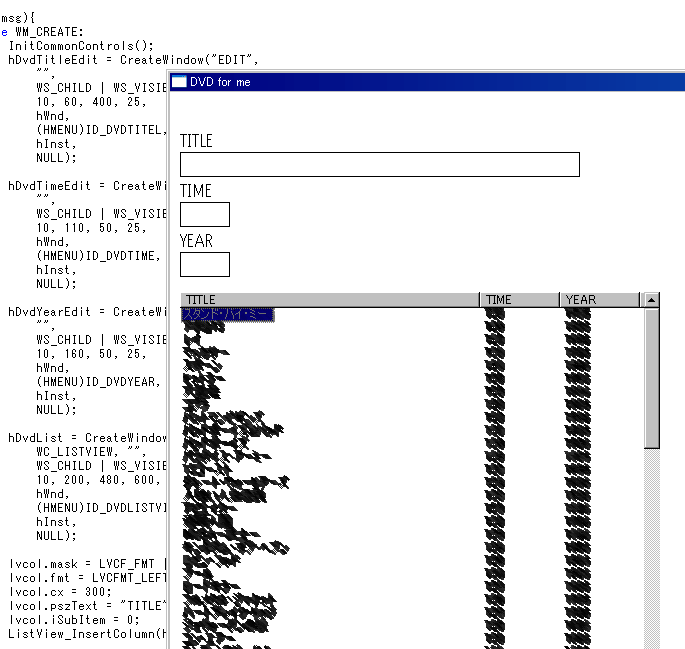
Task: Click the ListView_InsertColumn code line
Action: (87, 634)
